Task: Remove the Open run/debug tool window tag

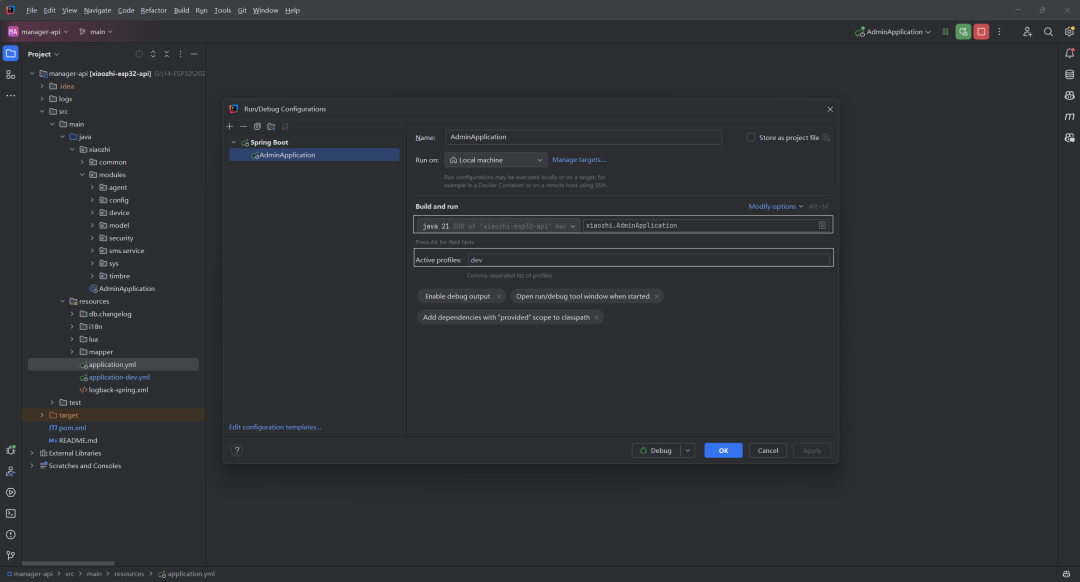Action: coord(656,297)
